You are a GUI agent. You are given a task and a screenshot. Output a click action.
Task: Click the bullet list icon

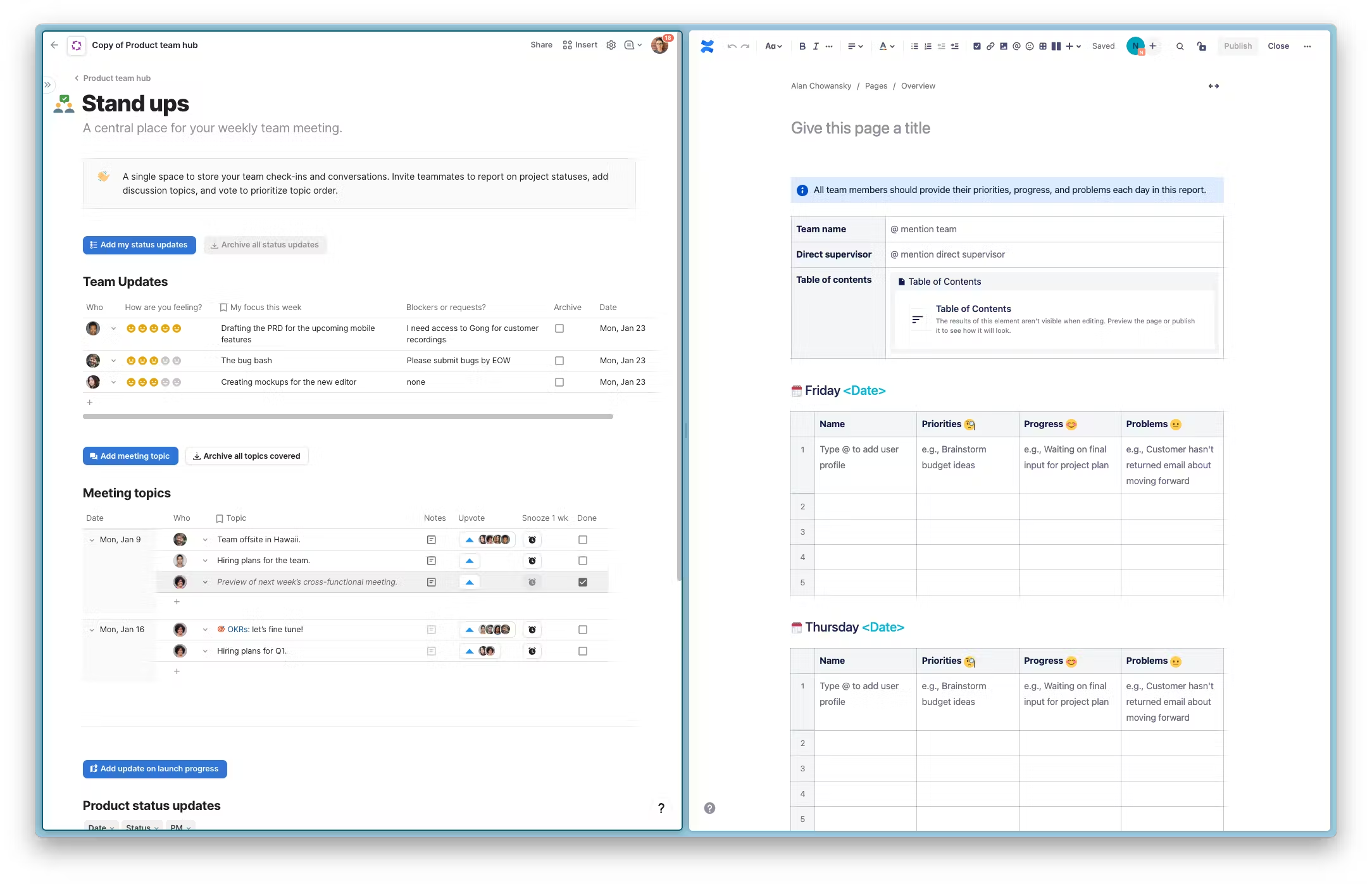point(914,46)
